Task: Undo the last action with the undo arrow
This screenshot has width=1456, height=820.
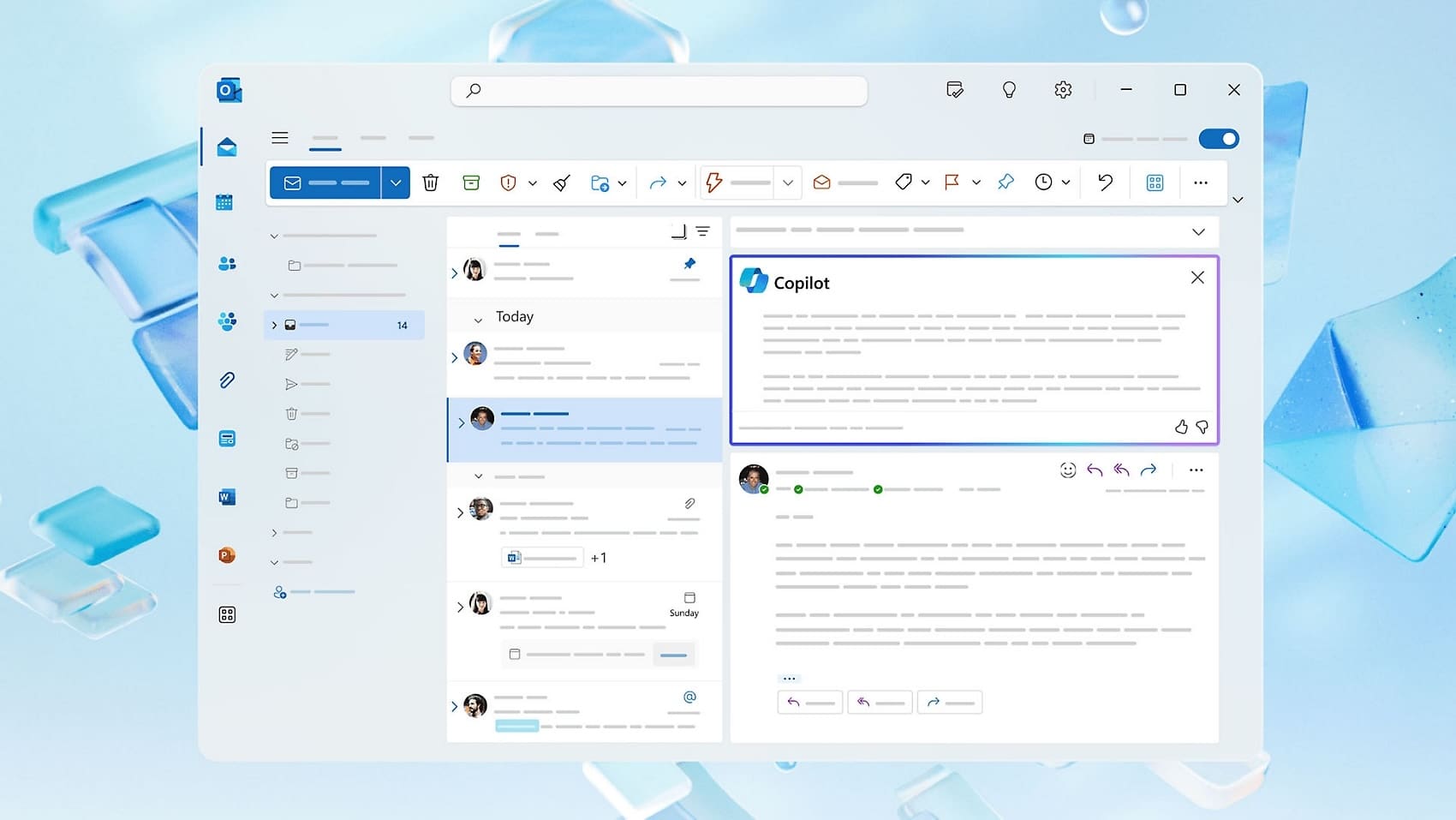Action: pos(1104,183)
